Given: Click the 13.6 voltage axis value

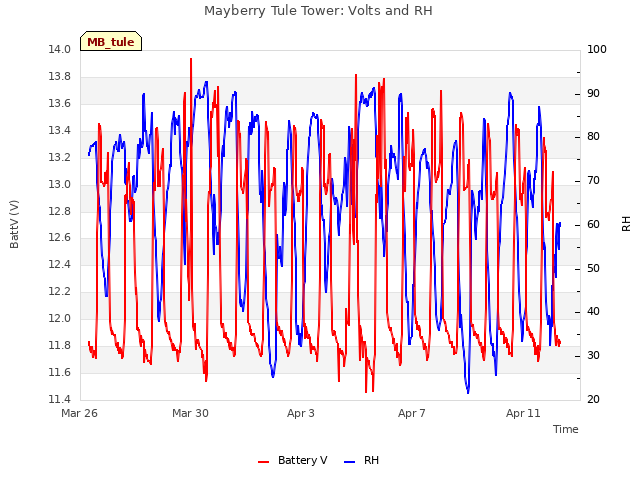Looking at the screenshot, I should pyautogui.click(x=60, y=103).
